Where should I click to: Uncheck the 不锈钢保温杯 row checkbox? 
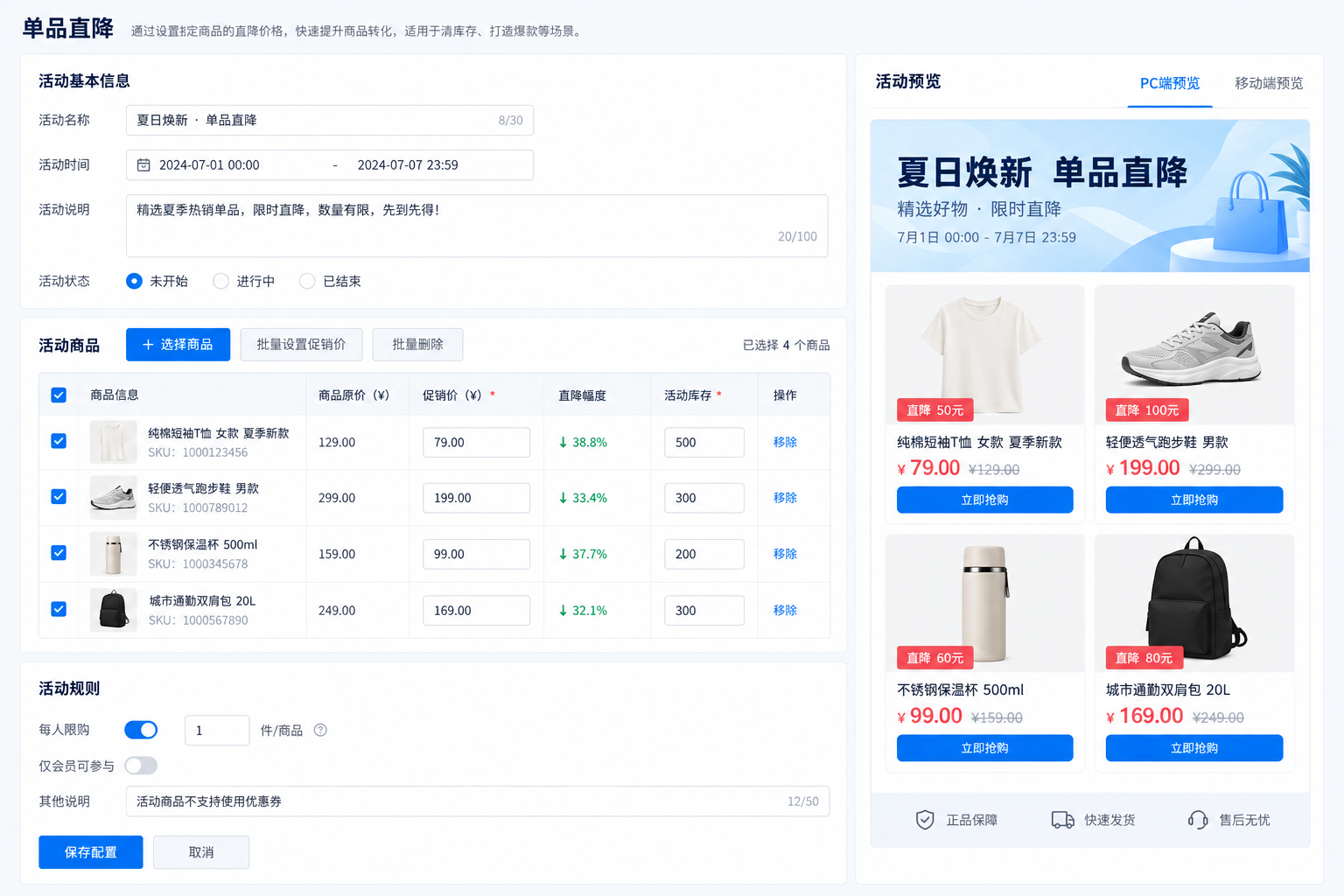coord(59,553)
